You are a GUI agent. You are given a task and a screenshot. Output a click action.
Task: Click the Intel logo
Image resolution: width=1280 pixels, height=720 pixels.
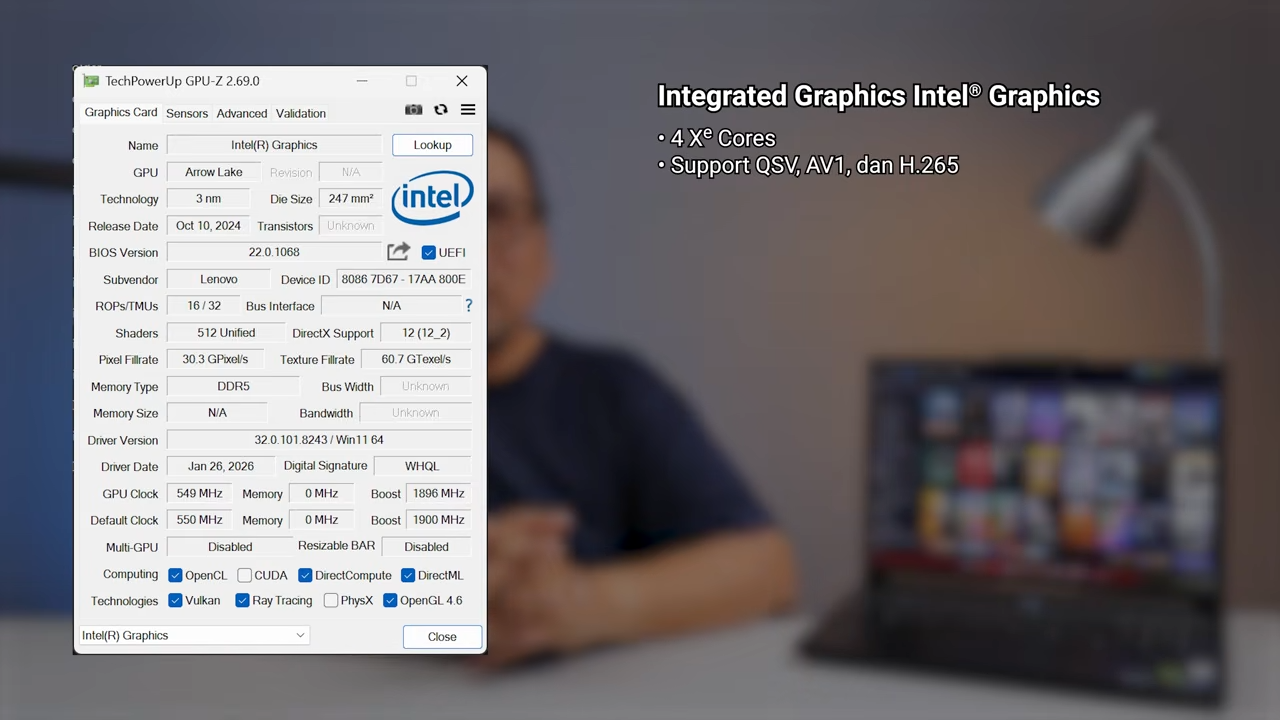[x=432, y=198]
